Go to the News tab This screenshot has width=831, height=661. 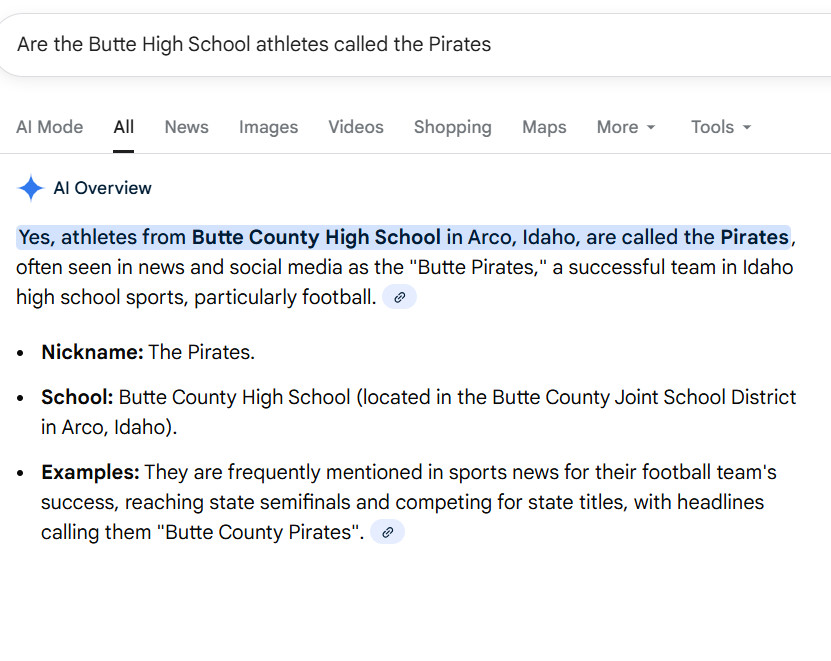pos(186,127)
